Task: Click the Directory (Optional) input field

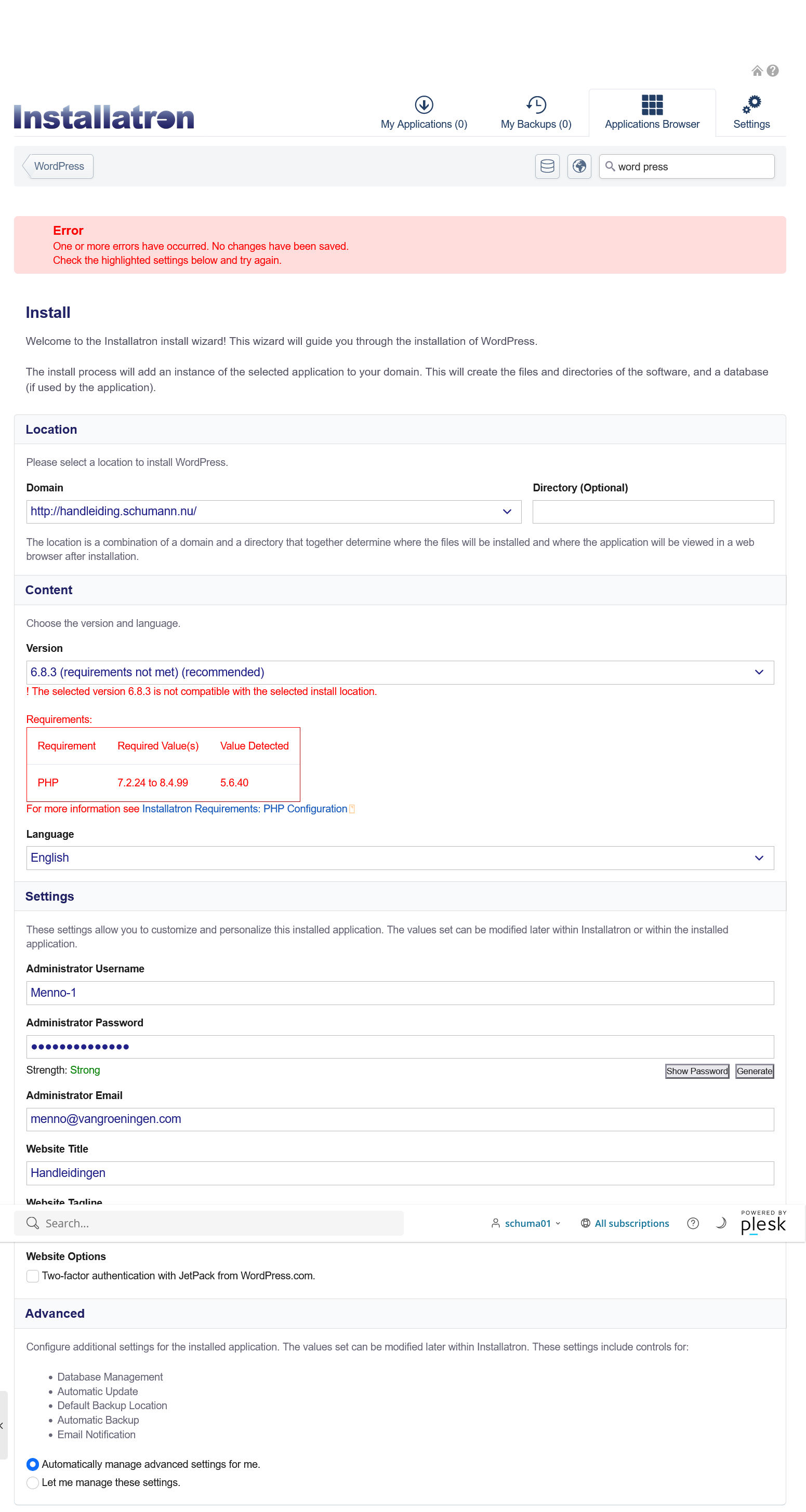Action: pos(653,512)
